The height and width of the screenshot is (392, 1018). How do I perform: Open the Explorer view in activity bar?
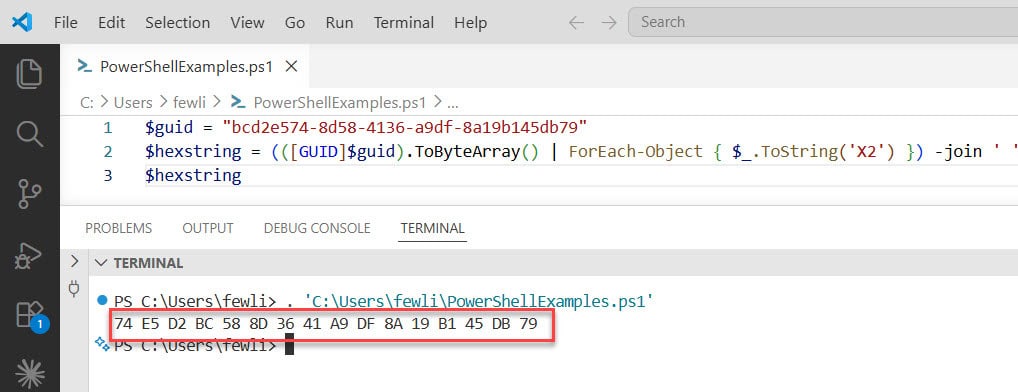pyautogui.click(x=29, y=73)
